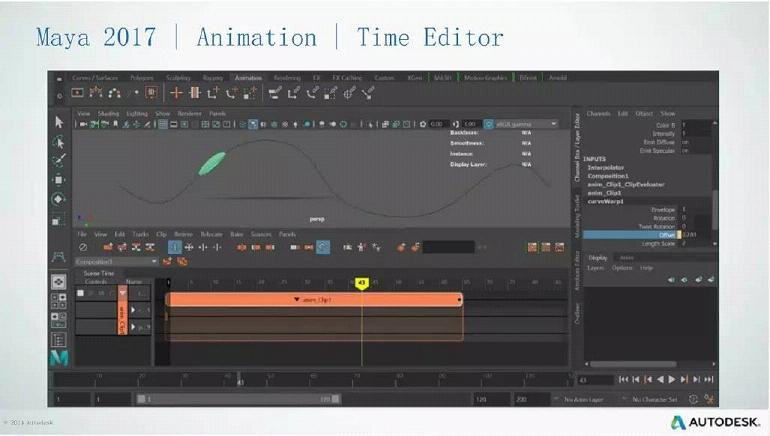Viewport: 770px width, 436px height.
Task: Click the red cross Set Key shelf icon
Action: (176, 92)
